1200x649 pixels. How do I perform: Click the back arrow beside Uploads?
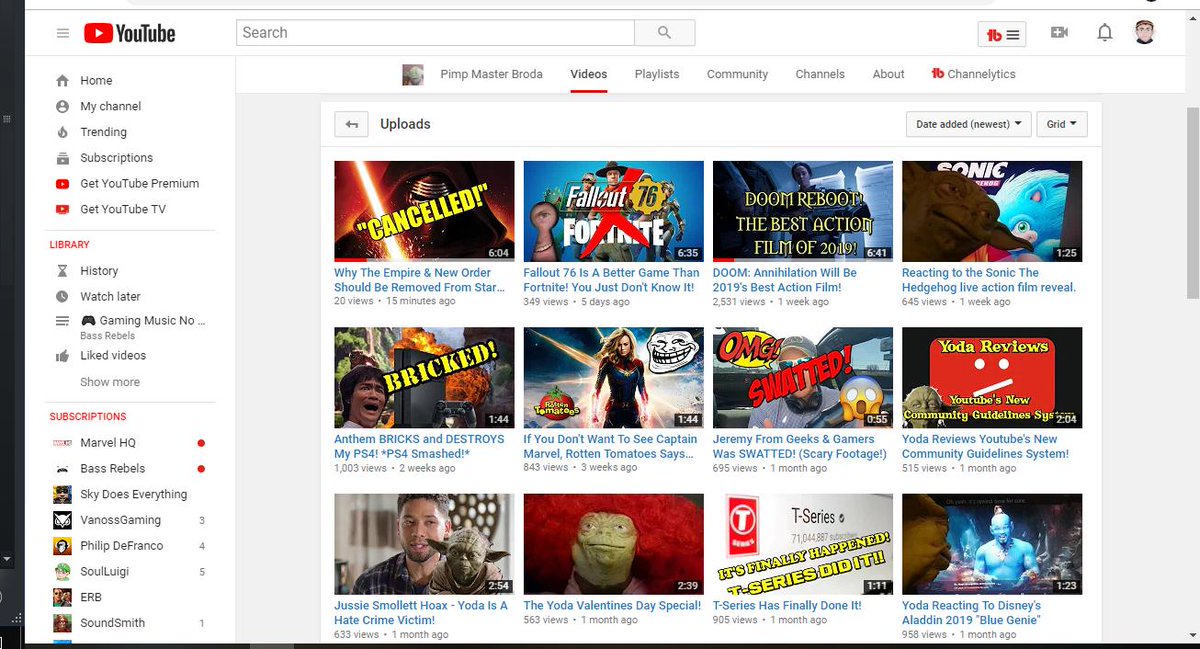tap(351, 125)
